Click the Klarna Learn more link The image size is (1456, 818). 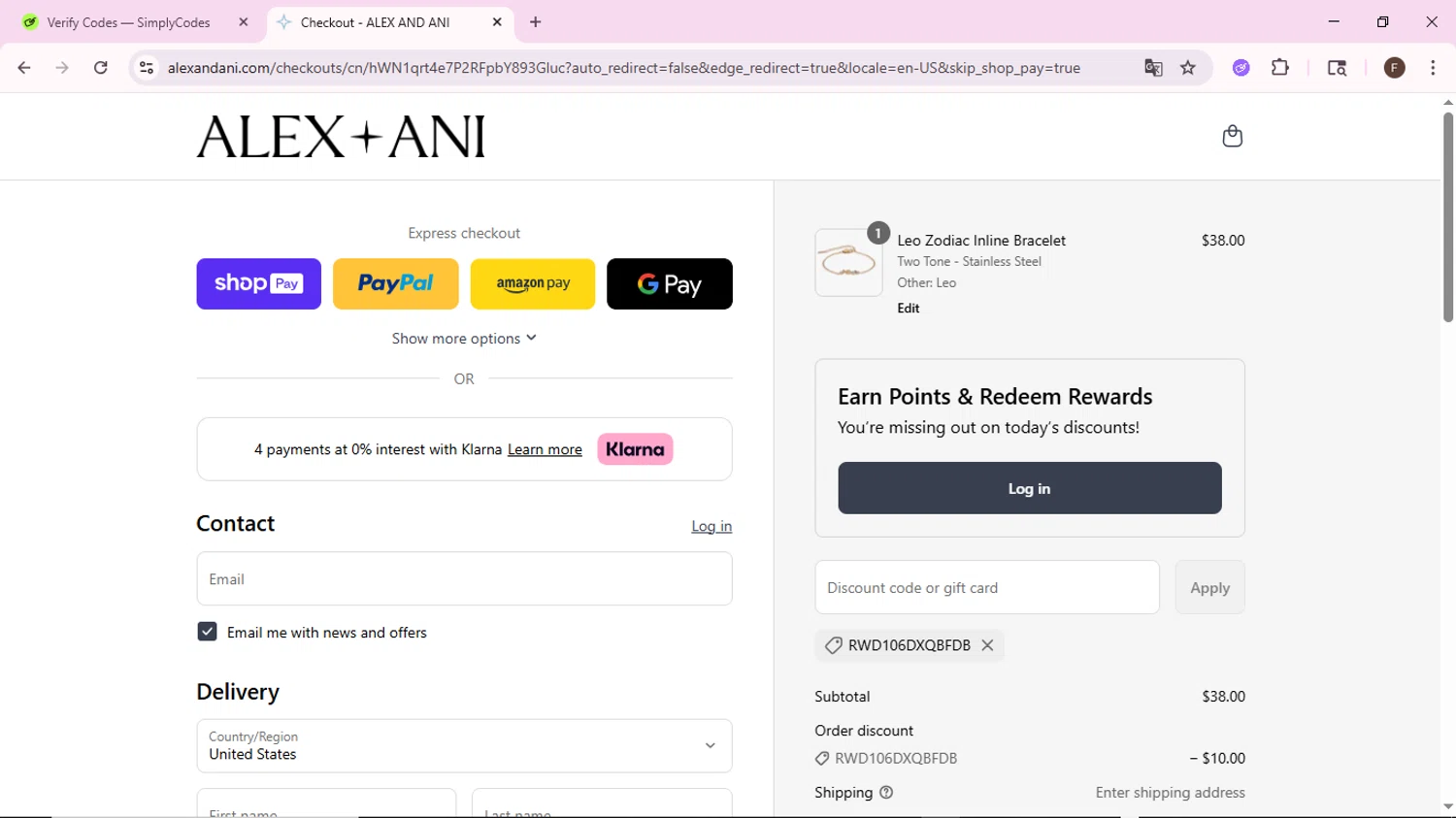pos(545,449)
